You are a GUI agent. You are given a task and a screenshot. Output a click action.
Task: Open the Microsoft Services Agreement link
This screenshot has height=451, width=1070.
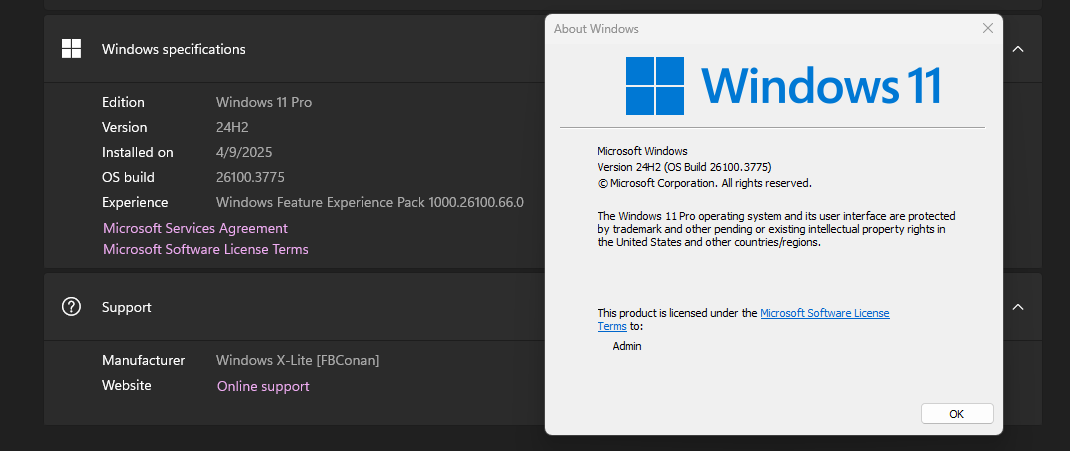click(195, 228)
